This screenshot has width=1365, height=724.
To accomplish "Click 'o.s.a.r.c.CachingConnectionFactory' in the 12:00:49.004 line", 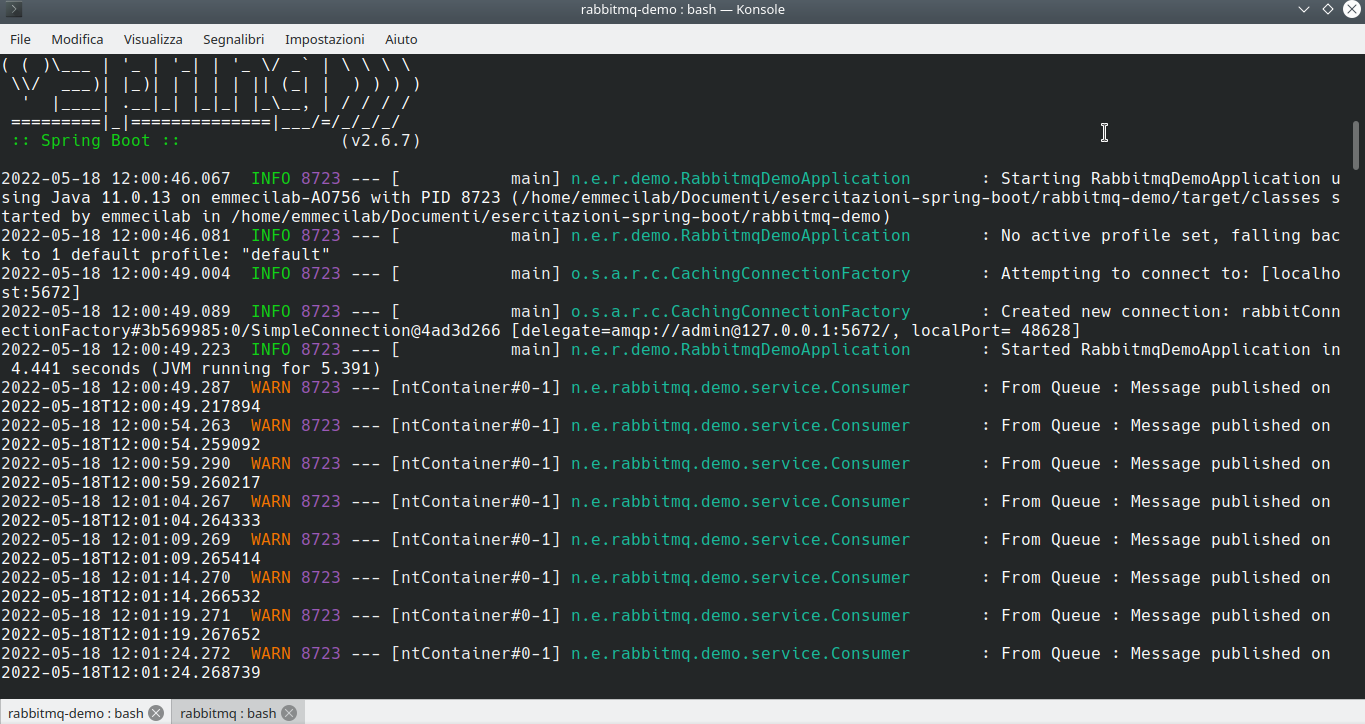I will point(740,274).
